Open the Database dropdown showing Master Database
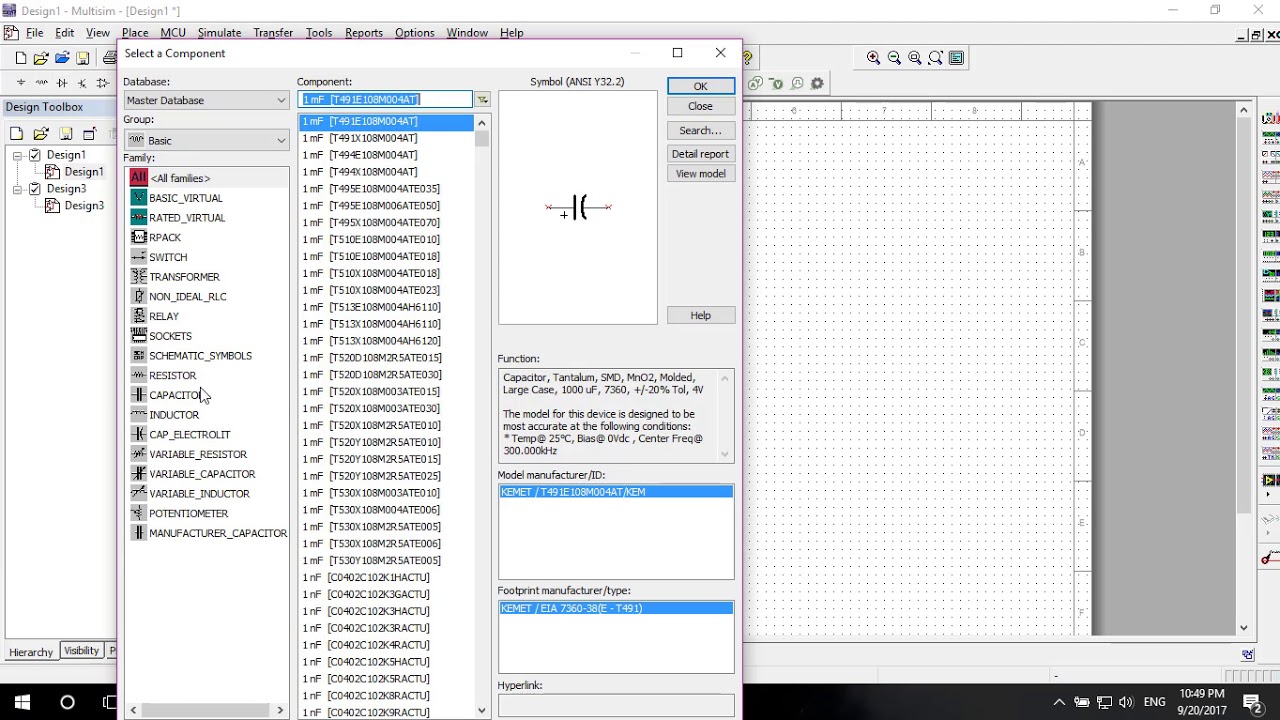The width and height of the screenshot is (1280, 720). click(x=206, y=100)
